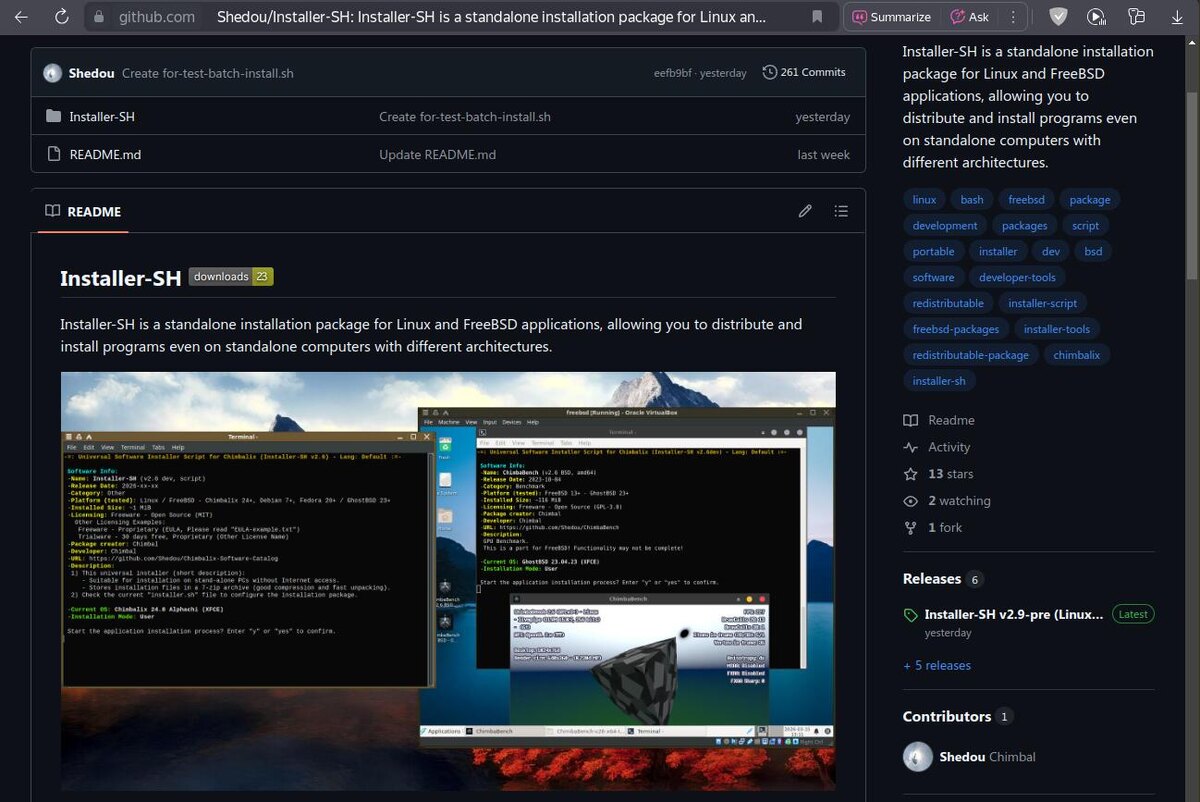1200x802 pixels.
Task: Open the 'installer' topic tag
Action: point(998,251)
